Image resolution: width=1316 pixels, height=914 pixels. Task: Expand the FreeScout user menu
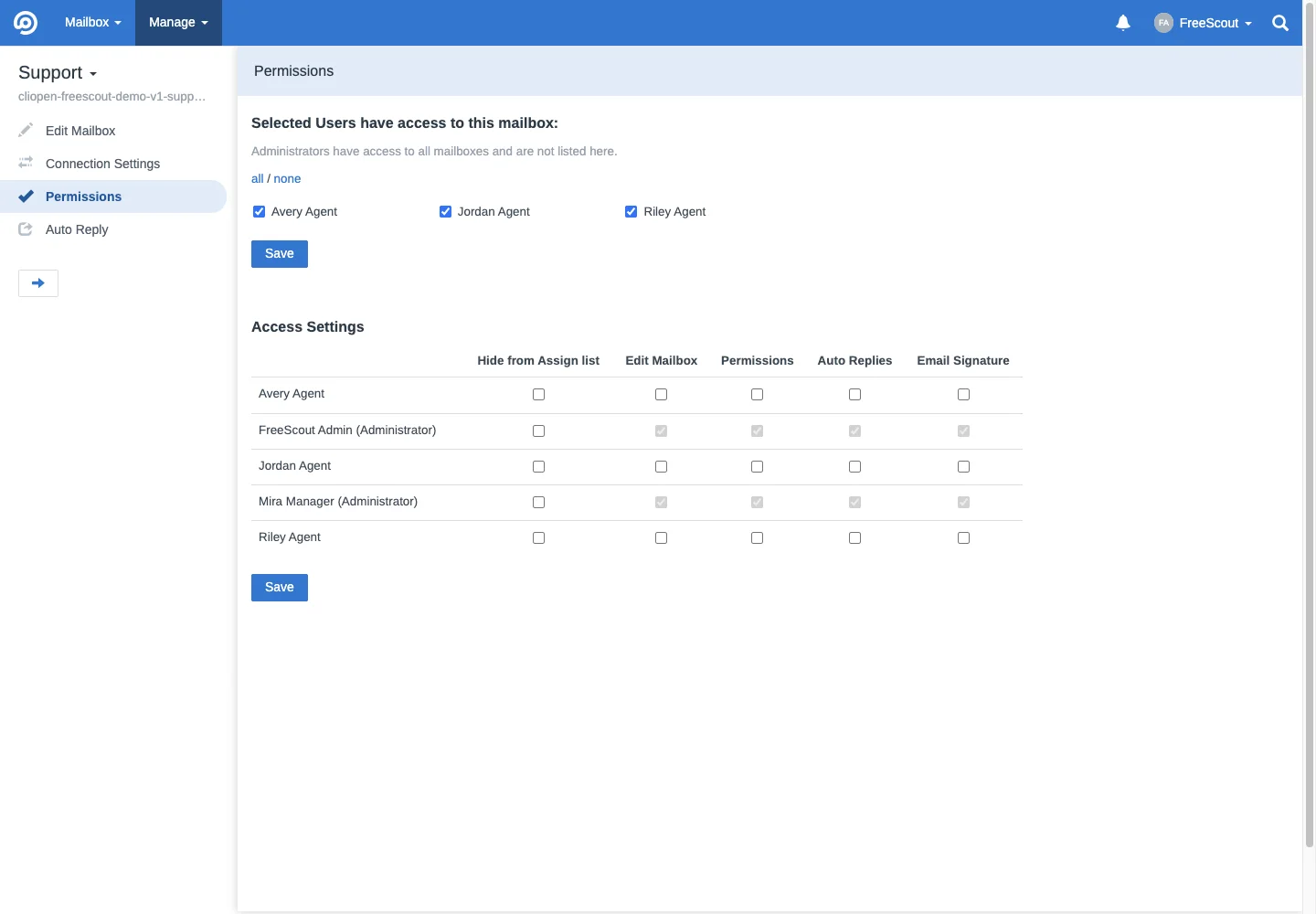1203,23
